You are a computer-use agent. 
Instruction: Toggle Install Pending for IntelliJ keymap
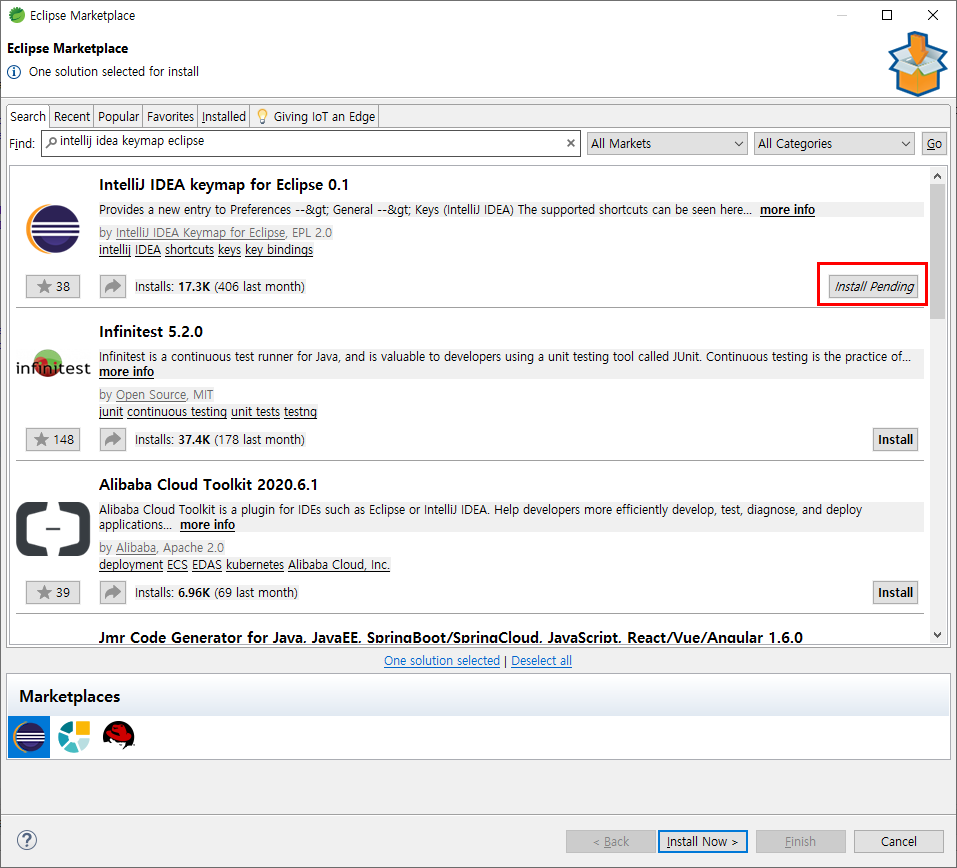873,286
